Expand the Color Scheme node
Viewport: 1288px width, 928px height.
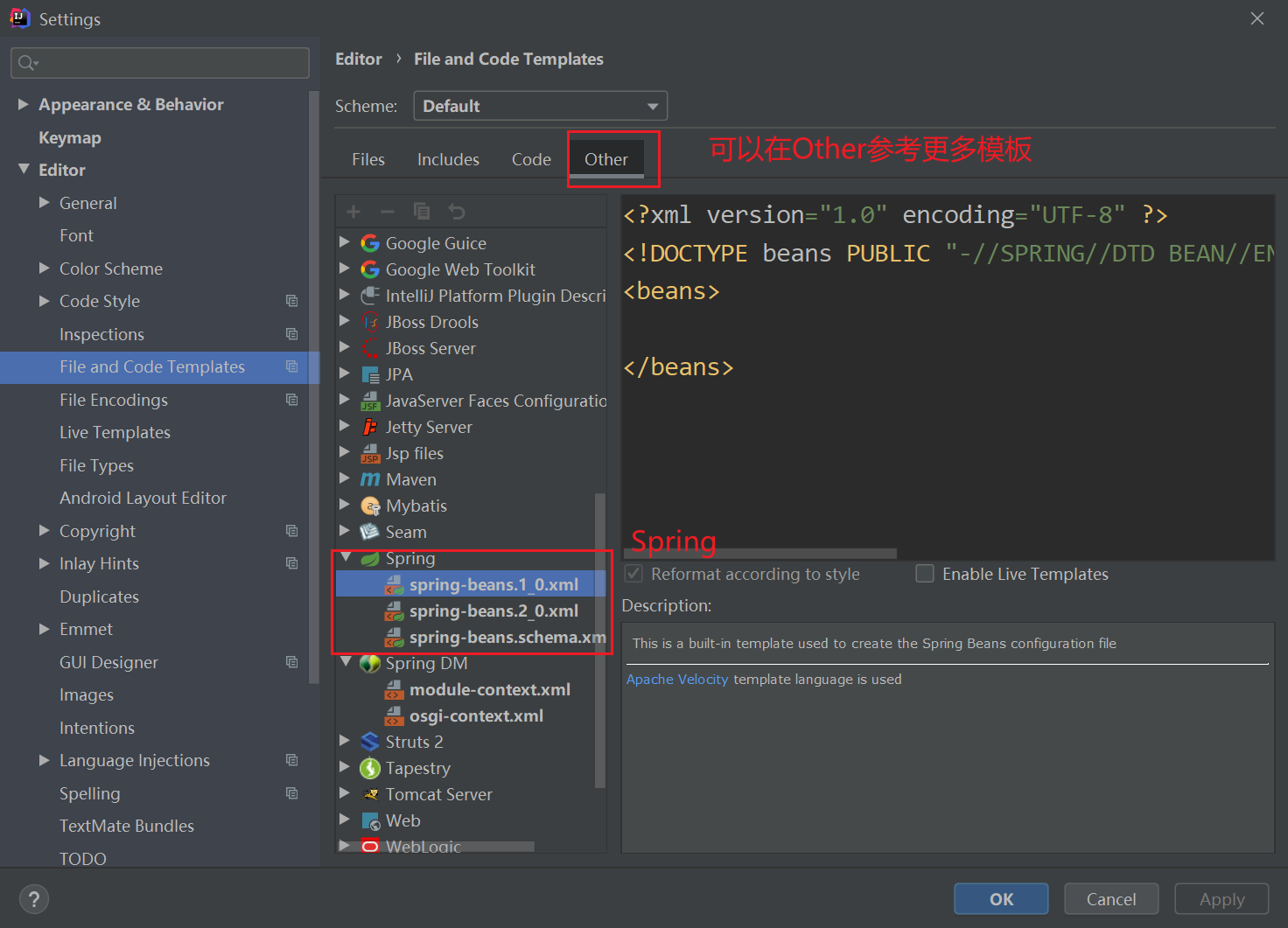[x=45, y=268]
